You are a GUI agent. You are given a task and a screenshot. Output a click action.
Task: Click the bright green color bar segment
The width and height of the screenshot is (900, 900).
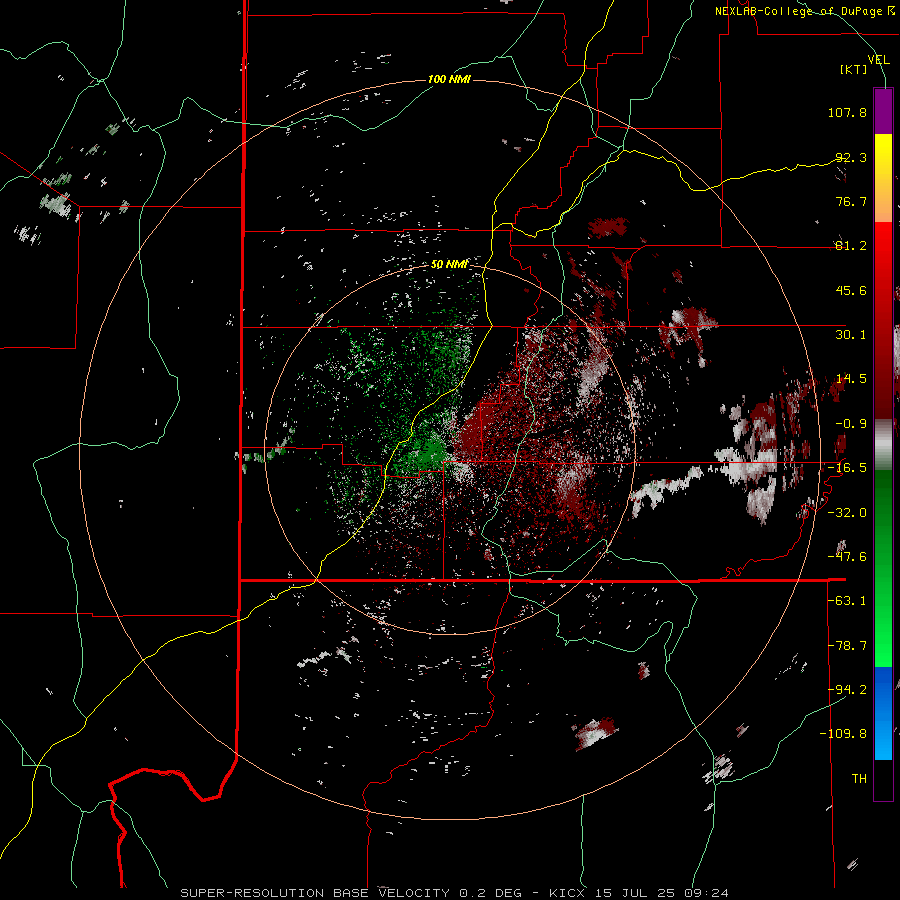click(883, 568)
